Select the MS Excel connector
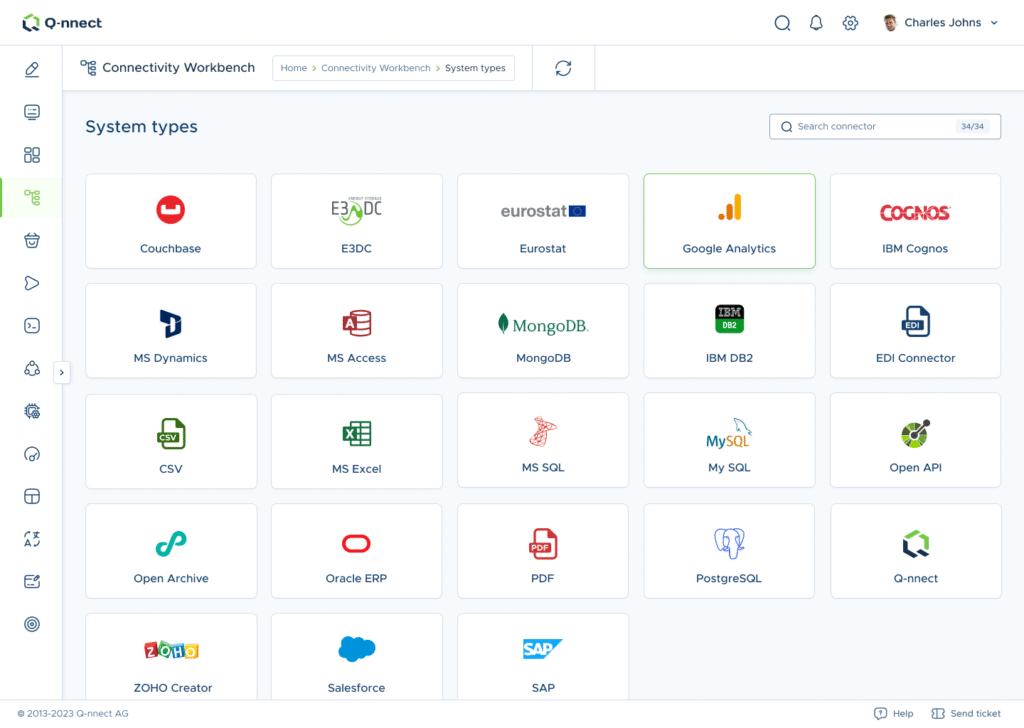This screenshot has height=728, width=1024. click(357, 441)
